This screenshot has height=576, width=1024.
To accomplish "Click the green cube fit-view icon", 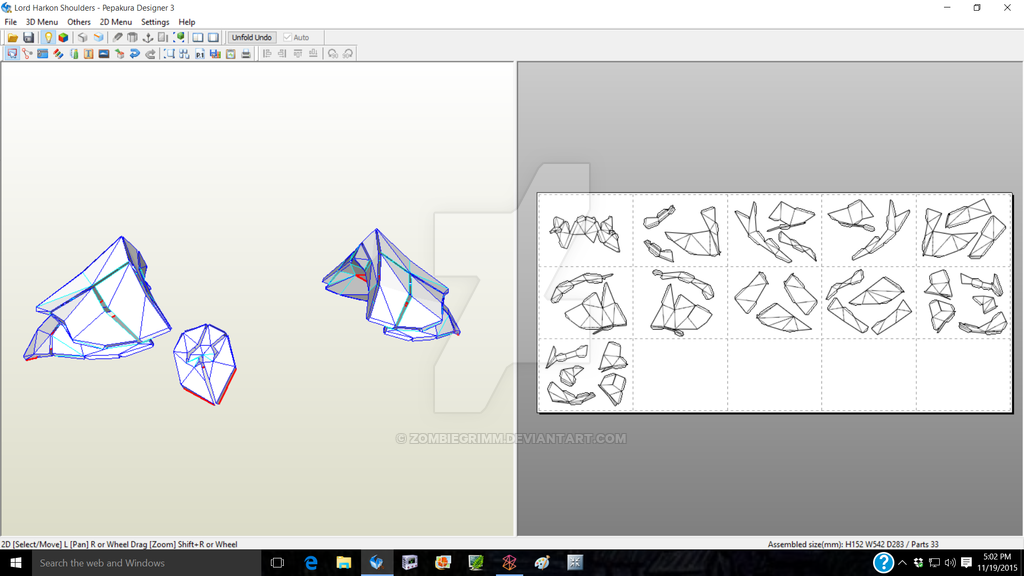I will [x=179, y=37].
